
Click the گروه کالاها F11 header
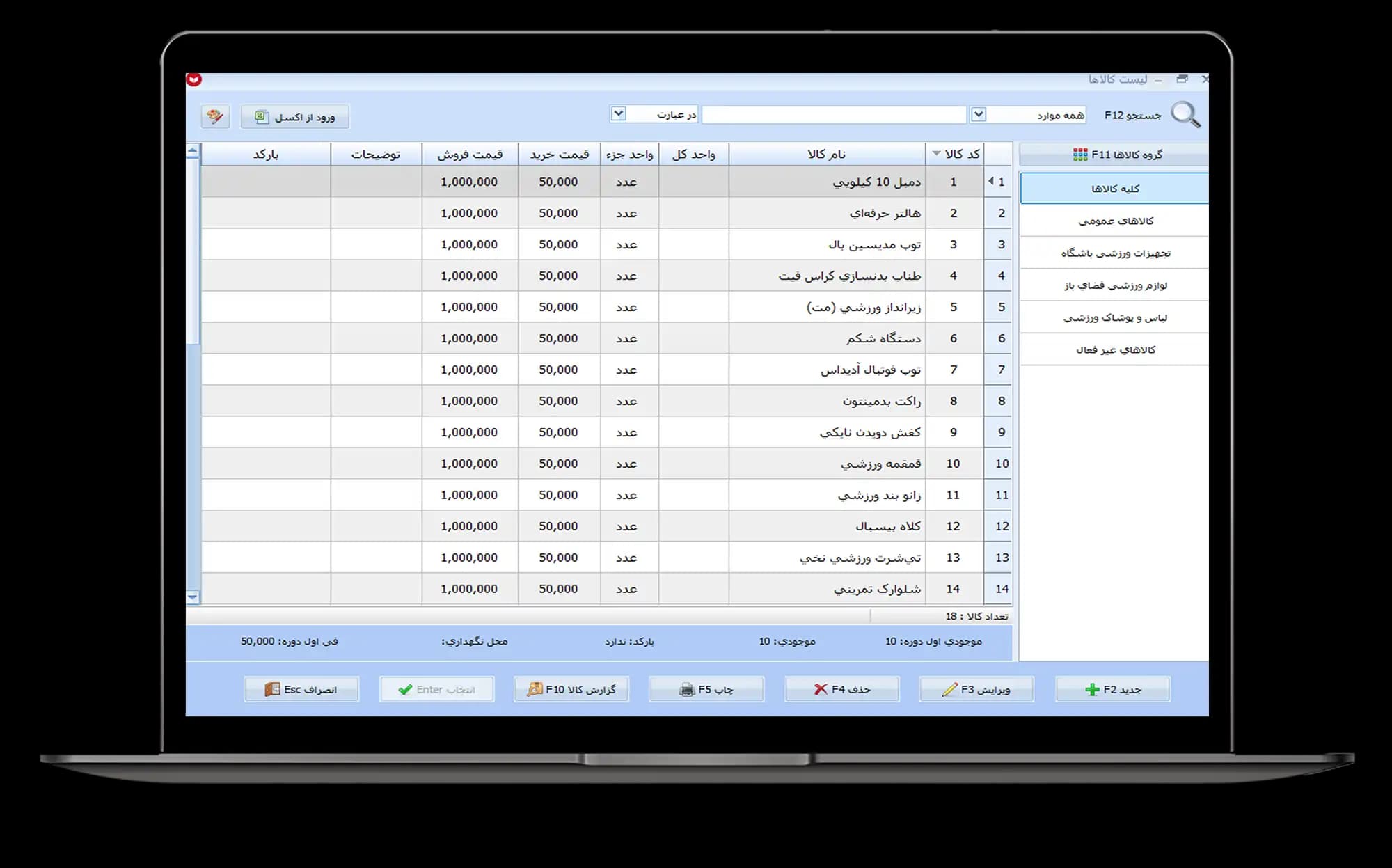[x=1114, y=155]
